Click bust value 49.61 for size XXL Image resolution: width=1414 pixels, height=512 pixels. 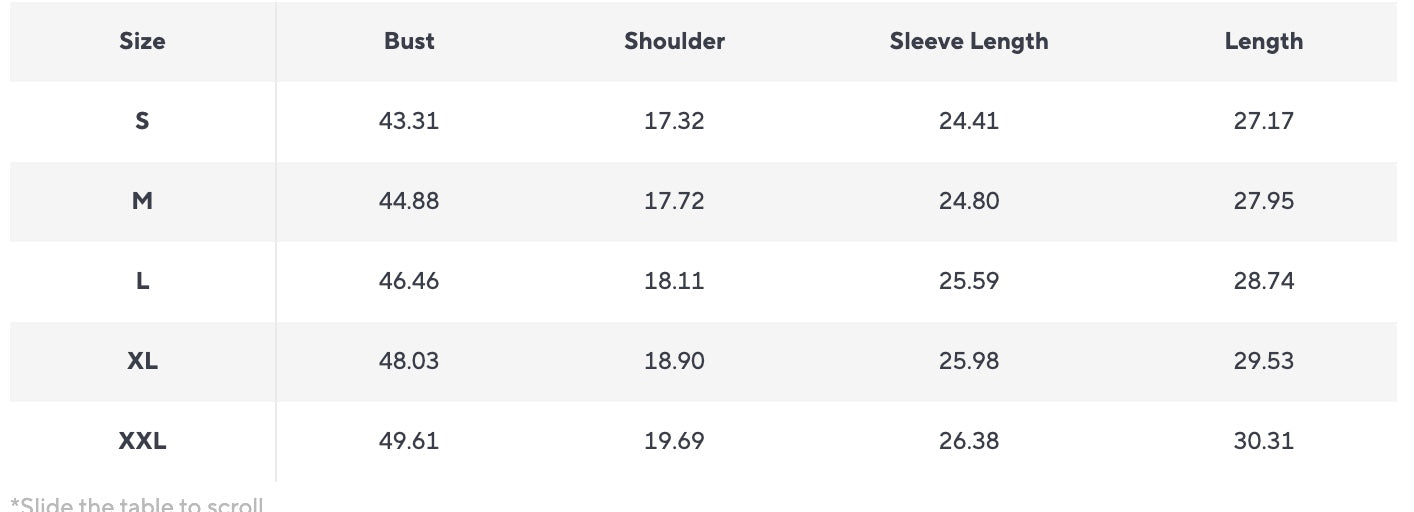[x=409, y=441]
